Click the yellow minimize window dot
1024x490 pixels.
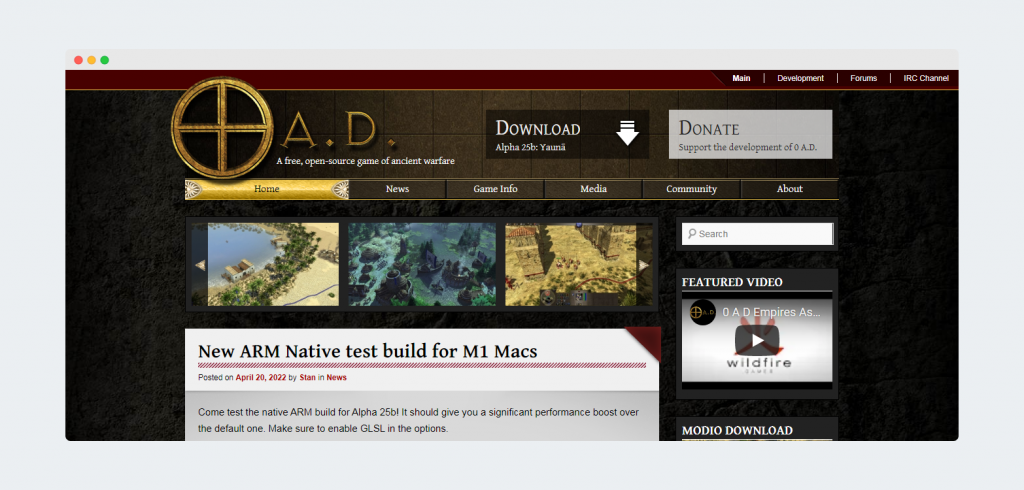pyautogui.click(x=91, y=60)
